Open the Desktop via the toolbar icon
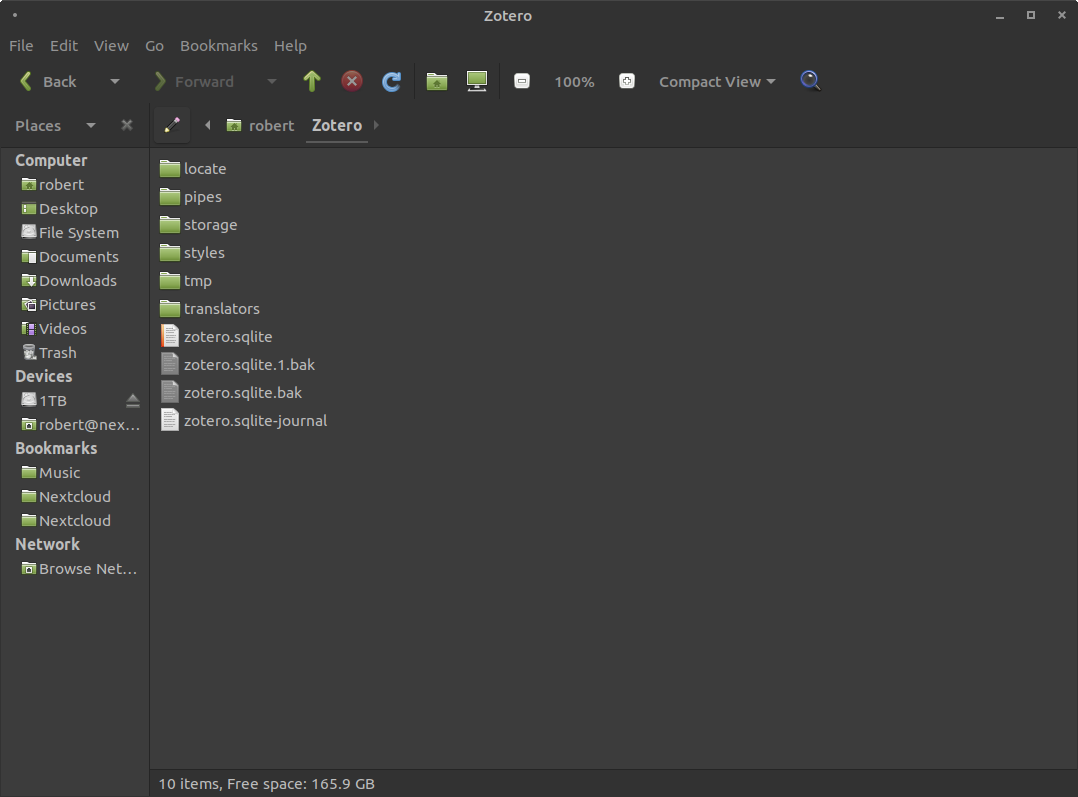 [x=476, y=81]
